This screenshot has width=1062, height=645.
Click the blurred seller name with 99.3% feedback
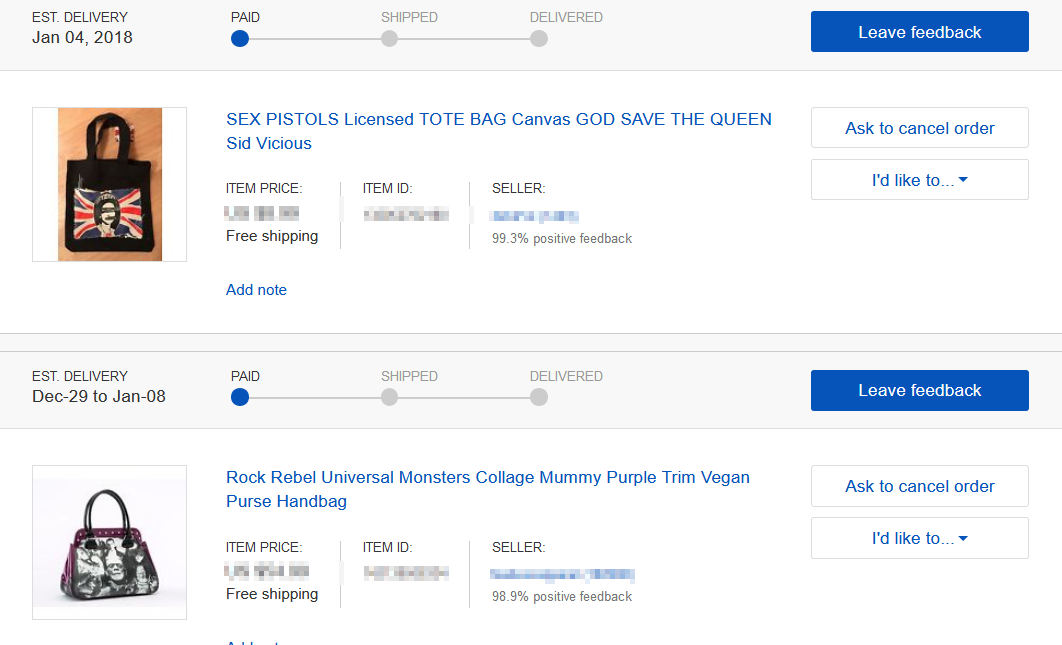(x=534, y=215)
